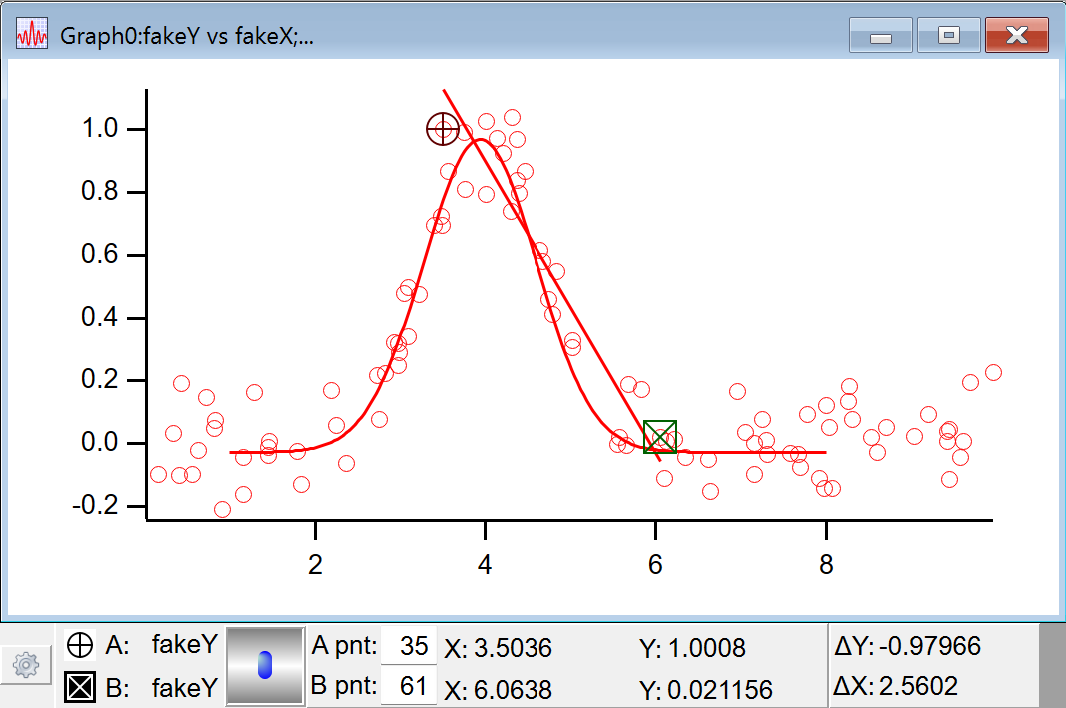Click the B pnt field showing 61
This screenshot has width=1066, height=708.
(x=409, y=687)
